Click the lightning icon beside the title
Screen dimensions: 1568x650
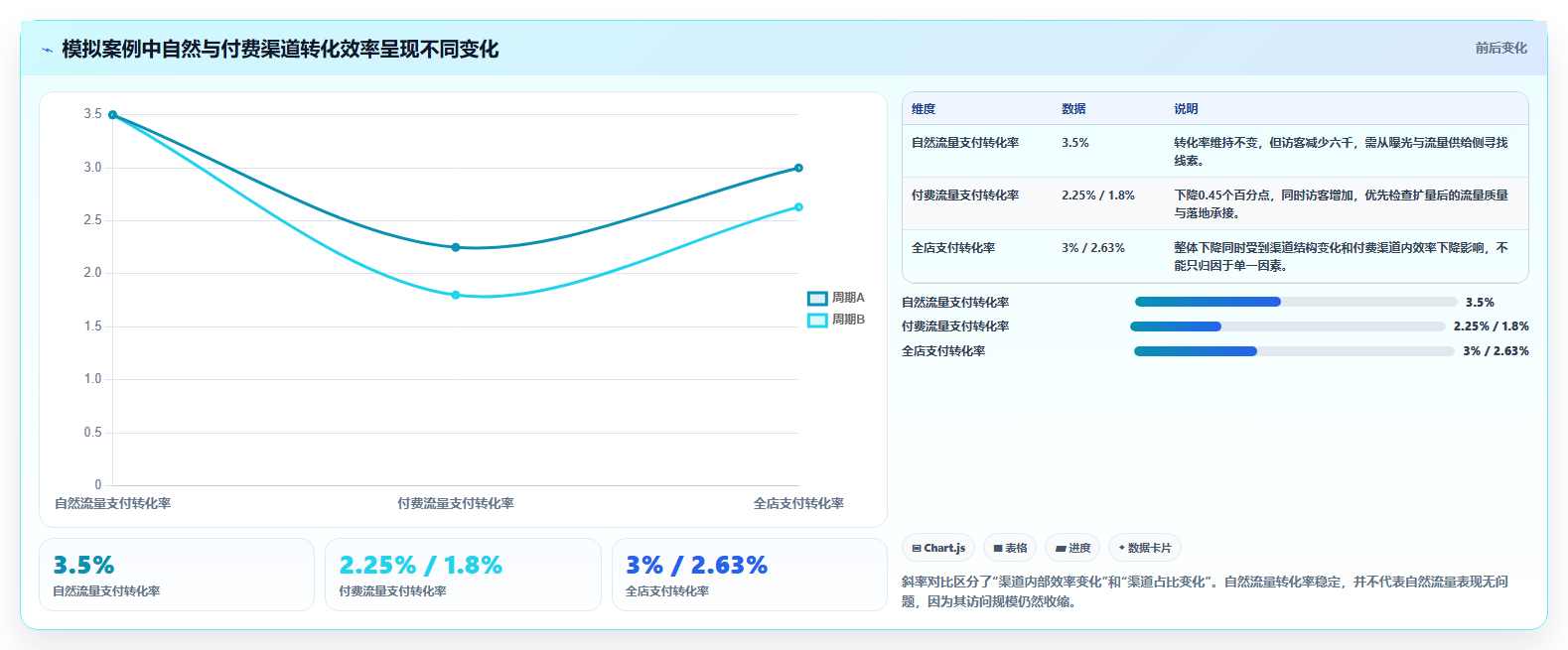pyautogui.click(x=47, y=50)
